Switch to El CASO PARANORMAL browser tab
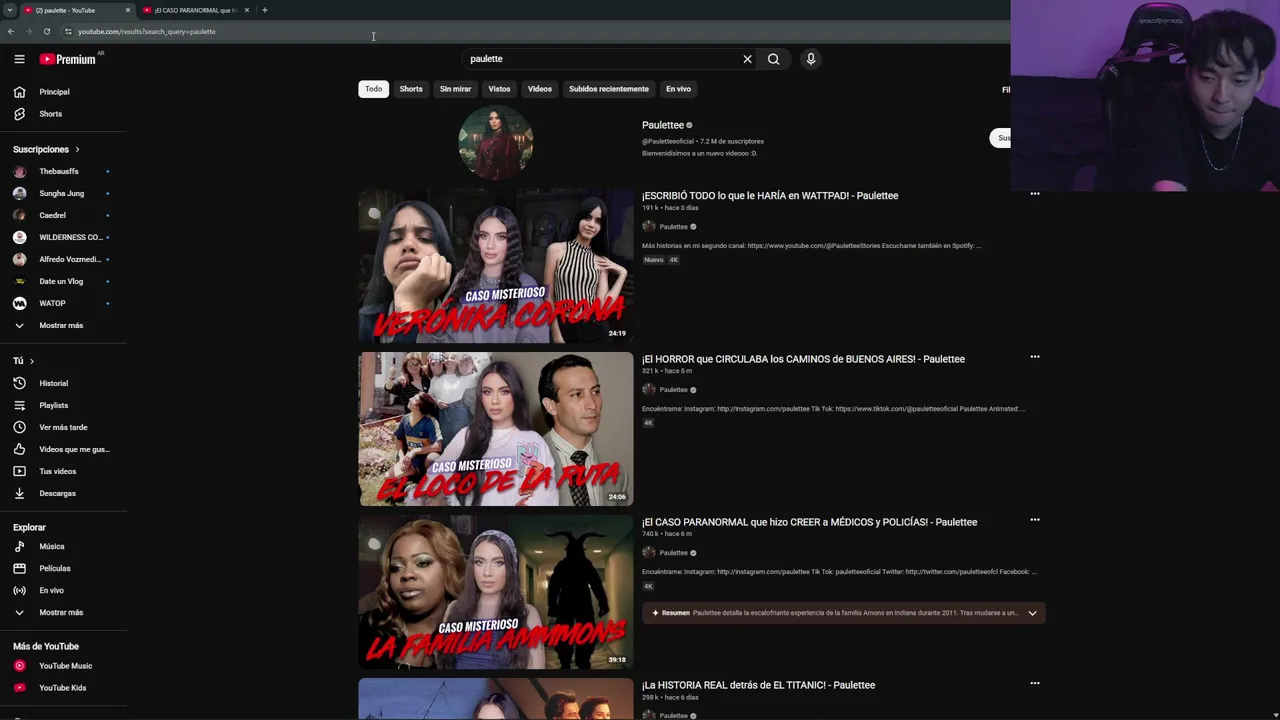 click(195, 10)
